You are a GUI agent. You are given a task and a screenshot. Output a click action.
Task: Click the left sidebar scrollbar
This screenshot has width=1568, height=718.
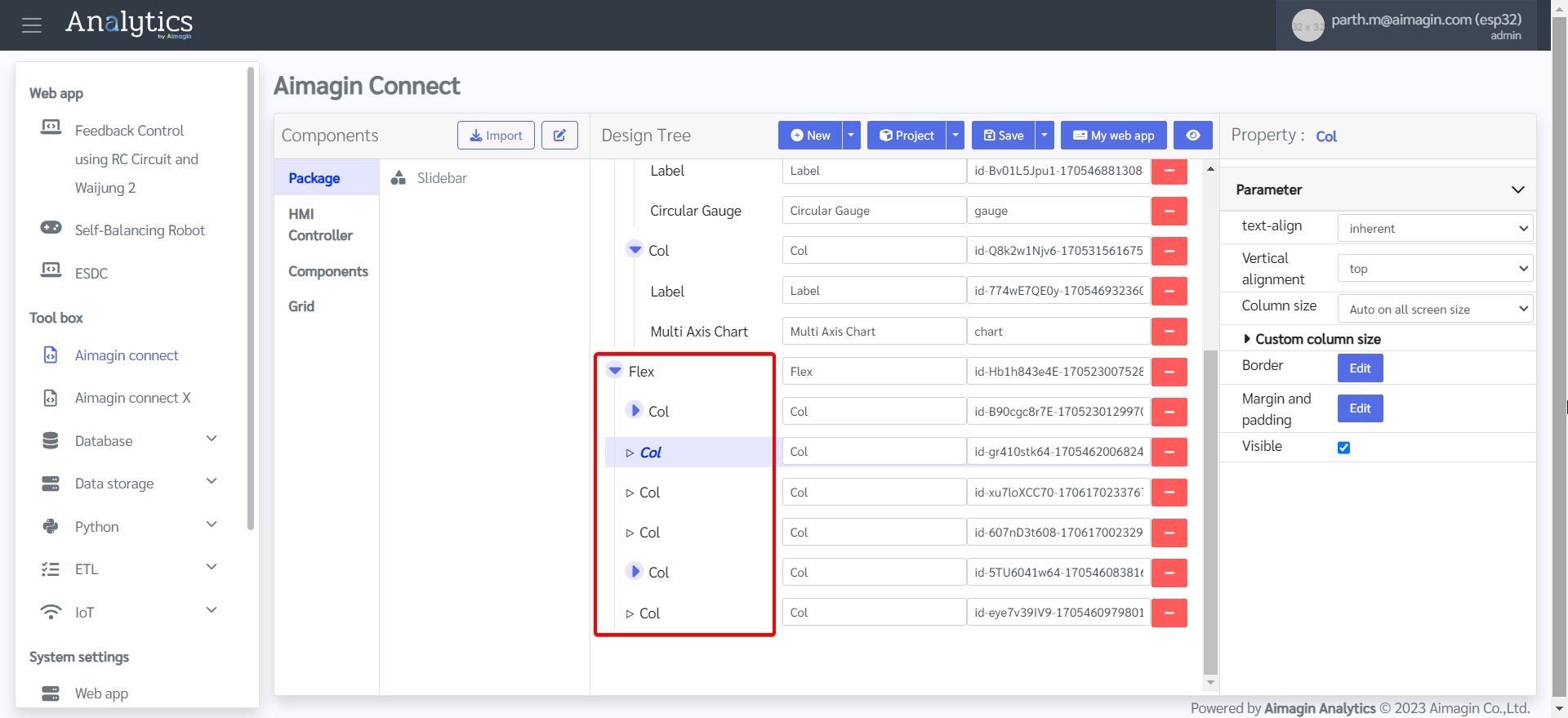[251, 298]
